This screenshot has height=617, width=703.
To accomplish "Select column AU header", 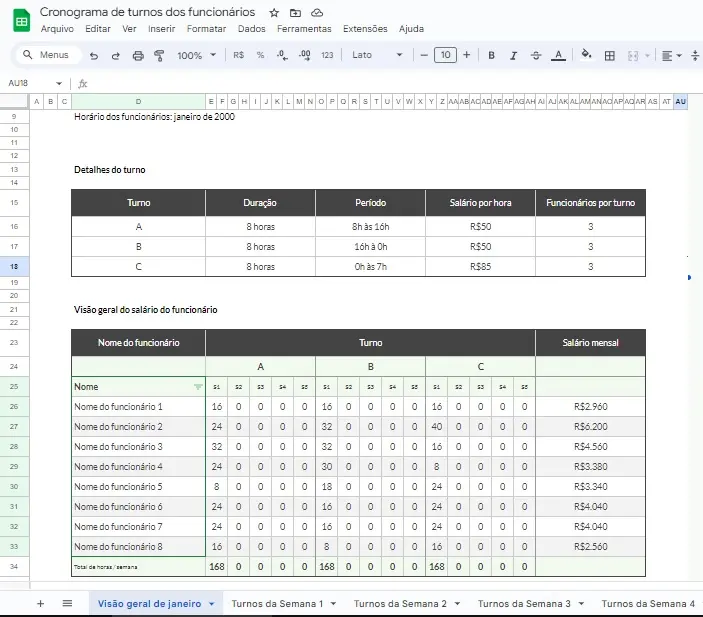I will (x=680, y=102).
